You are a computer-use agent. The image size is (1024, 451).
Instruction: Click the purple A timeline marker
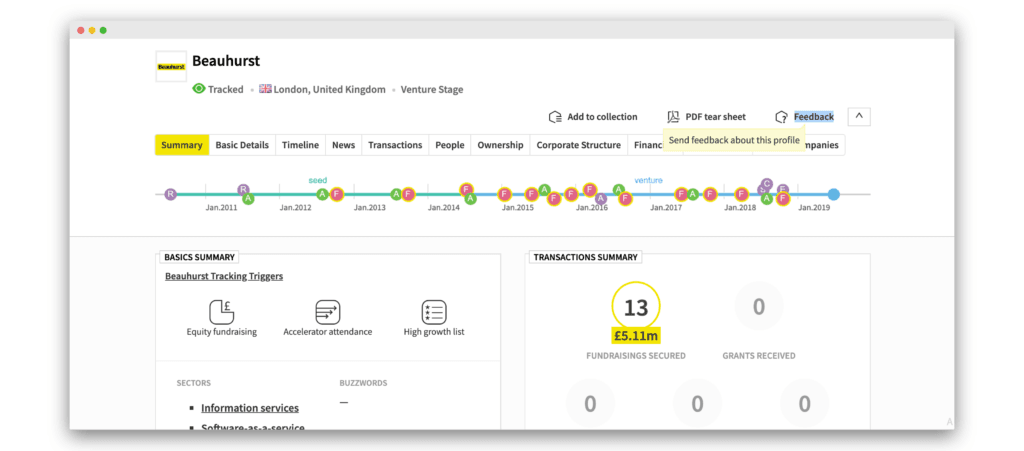click(x=601, y=198)
